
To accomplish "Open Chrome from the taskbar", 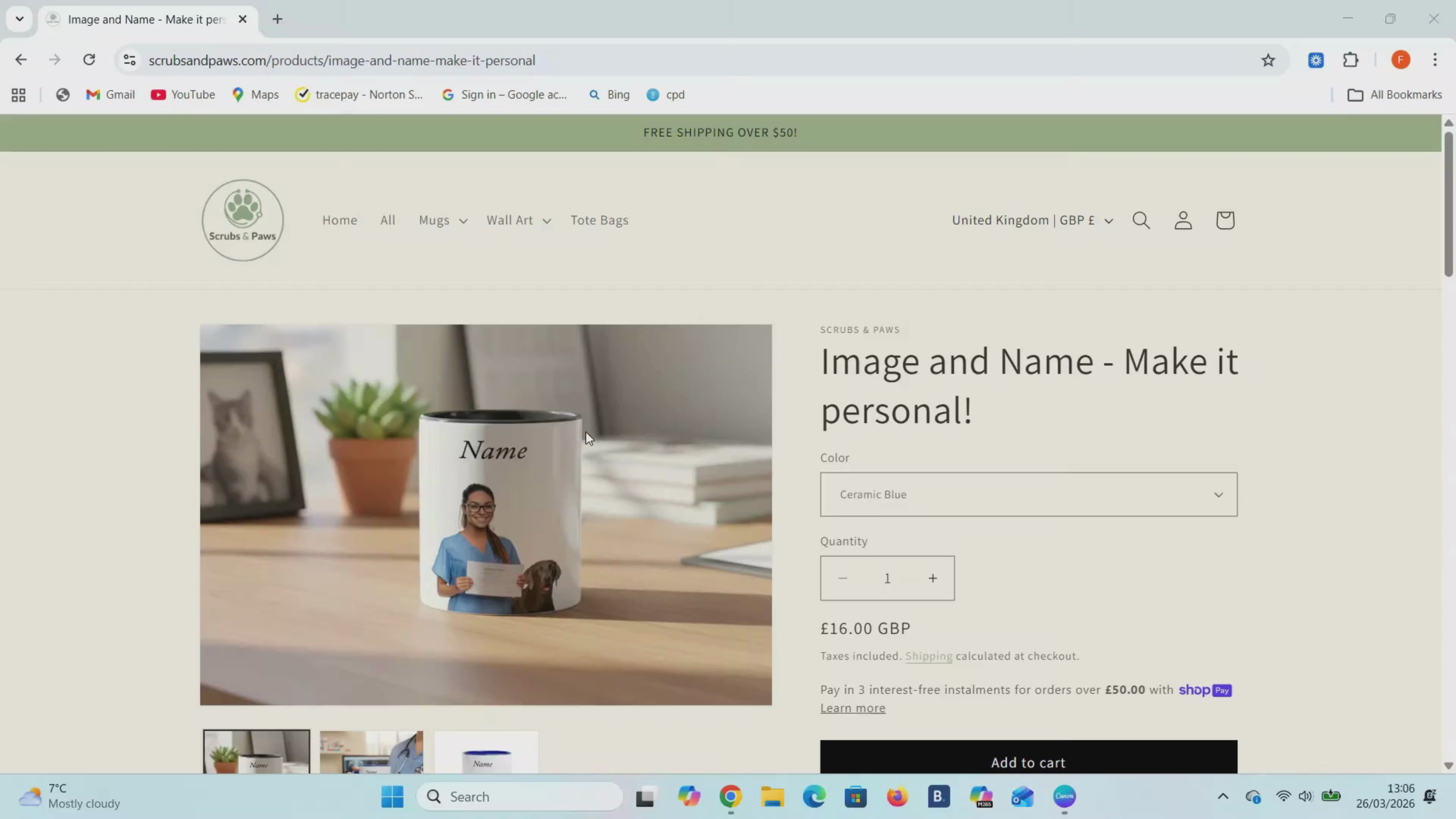I will click(x=730, y=797).
